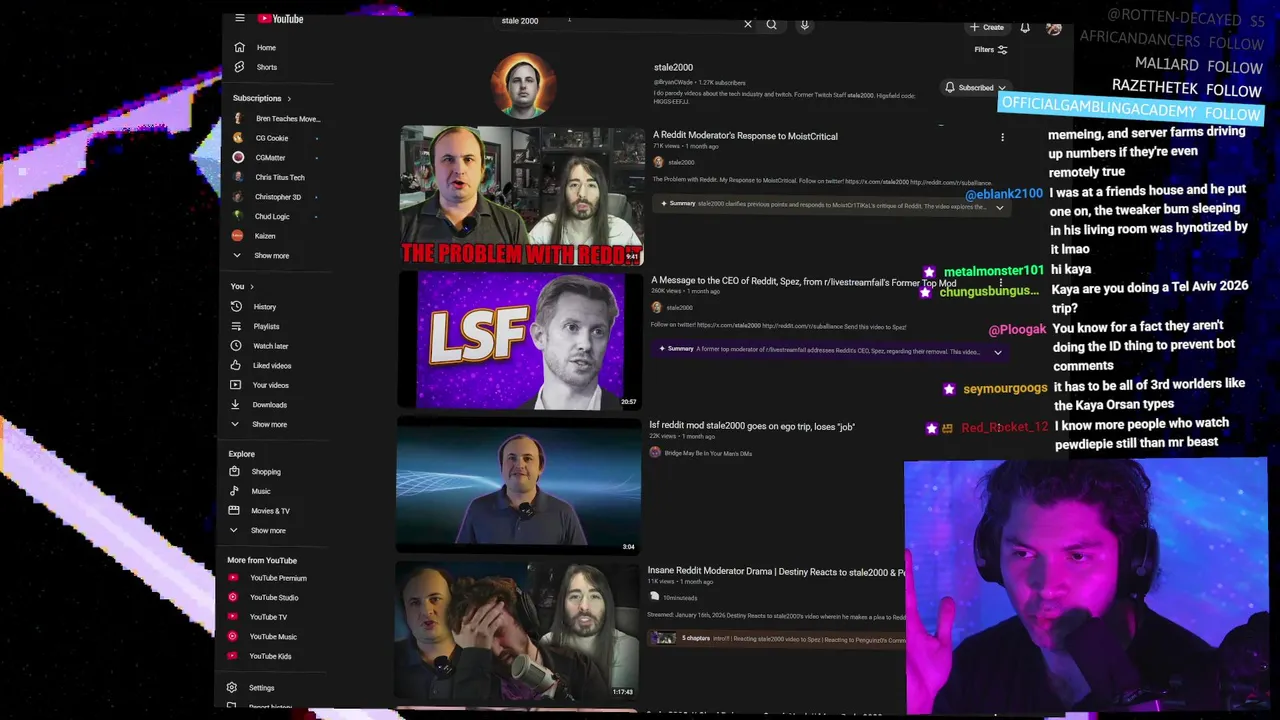Open stale2000 channel avatar

pos(523,85)
